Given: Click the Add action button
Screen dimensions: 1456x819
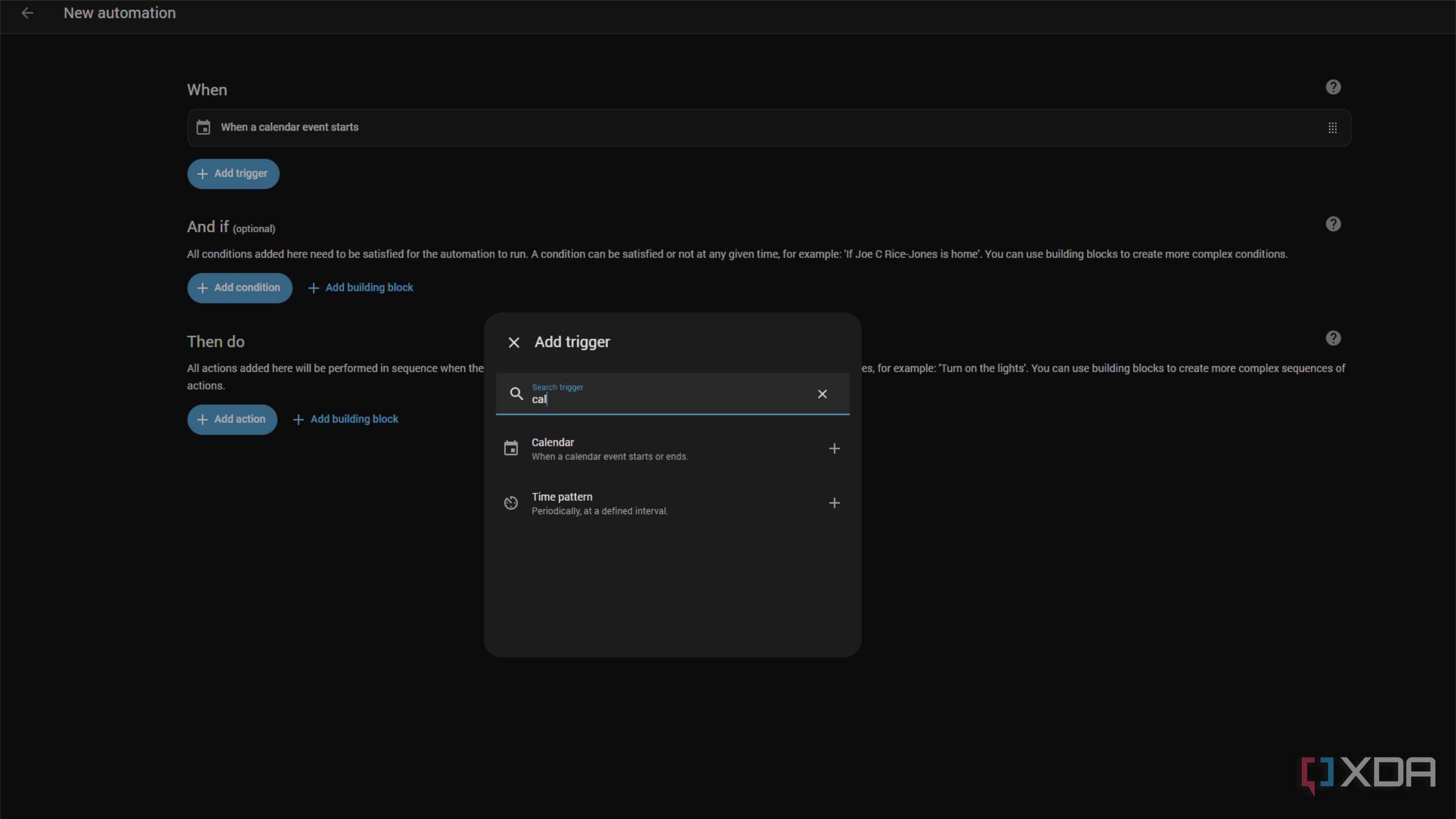Looking at the screenshot, I should (x=232, y=419).
